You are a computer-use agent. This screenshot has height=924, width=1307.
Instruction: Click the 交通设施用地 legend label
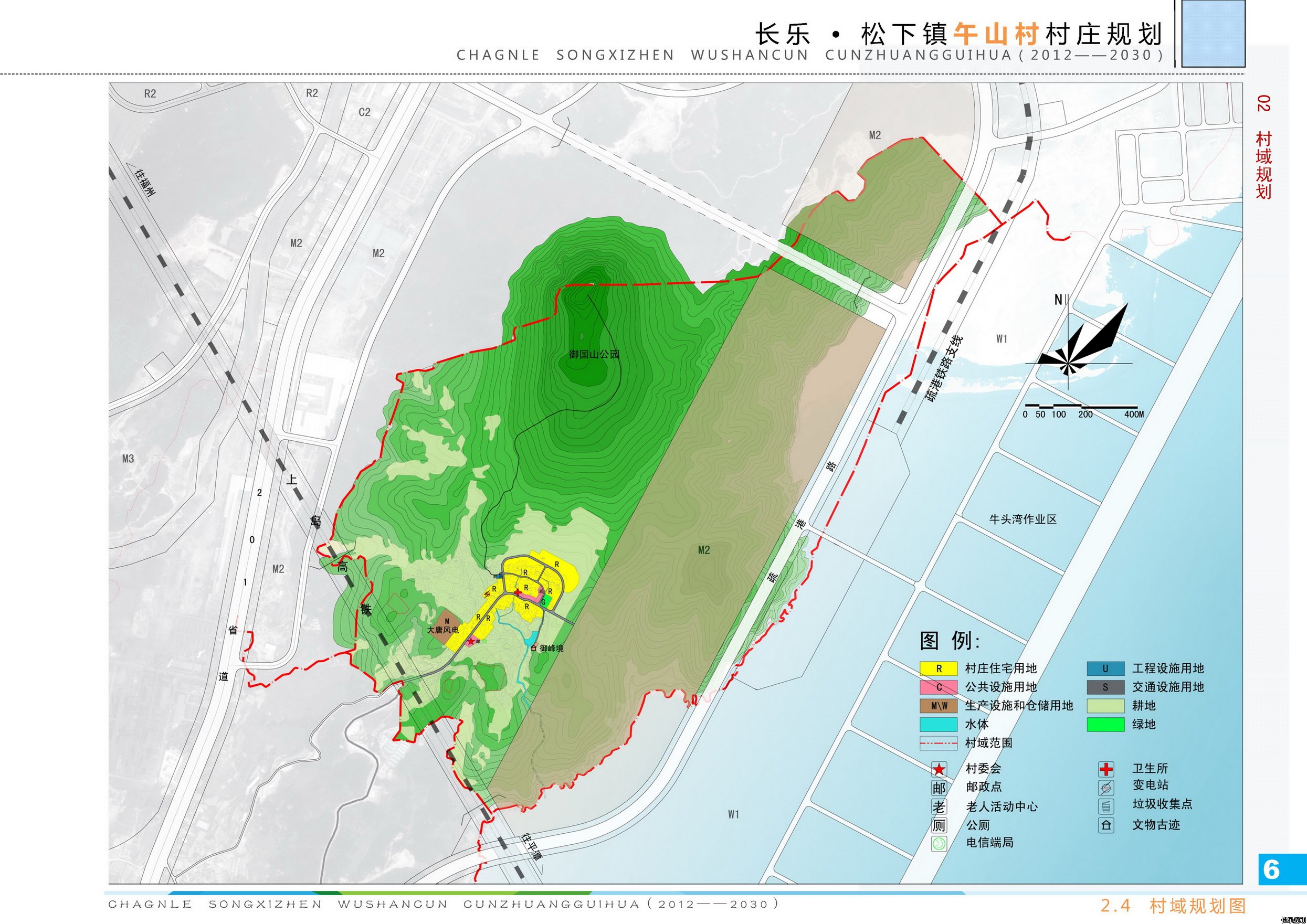[x=1168, y=687]
